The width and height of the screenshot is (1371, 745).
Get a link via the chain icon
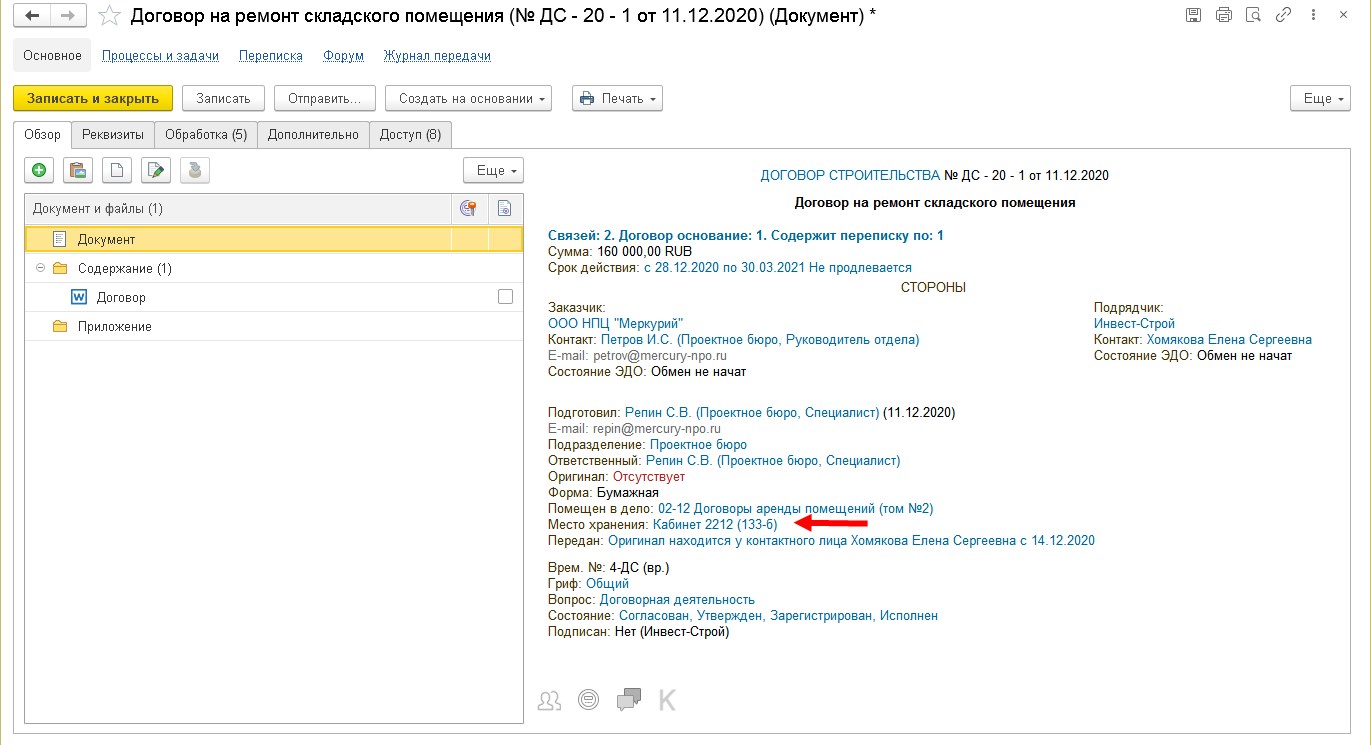click(x=1282, y=15)
